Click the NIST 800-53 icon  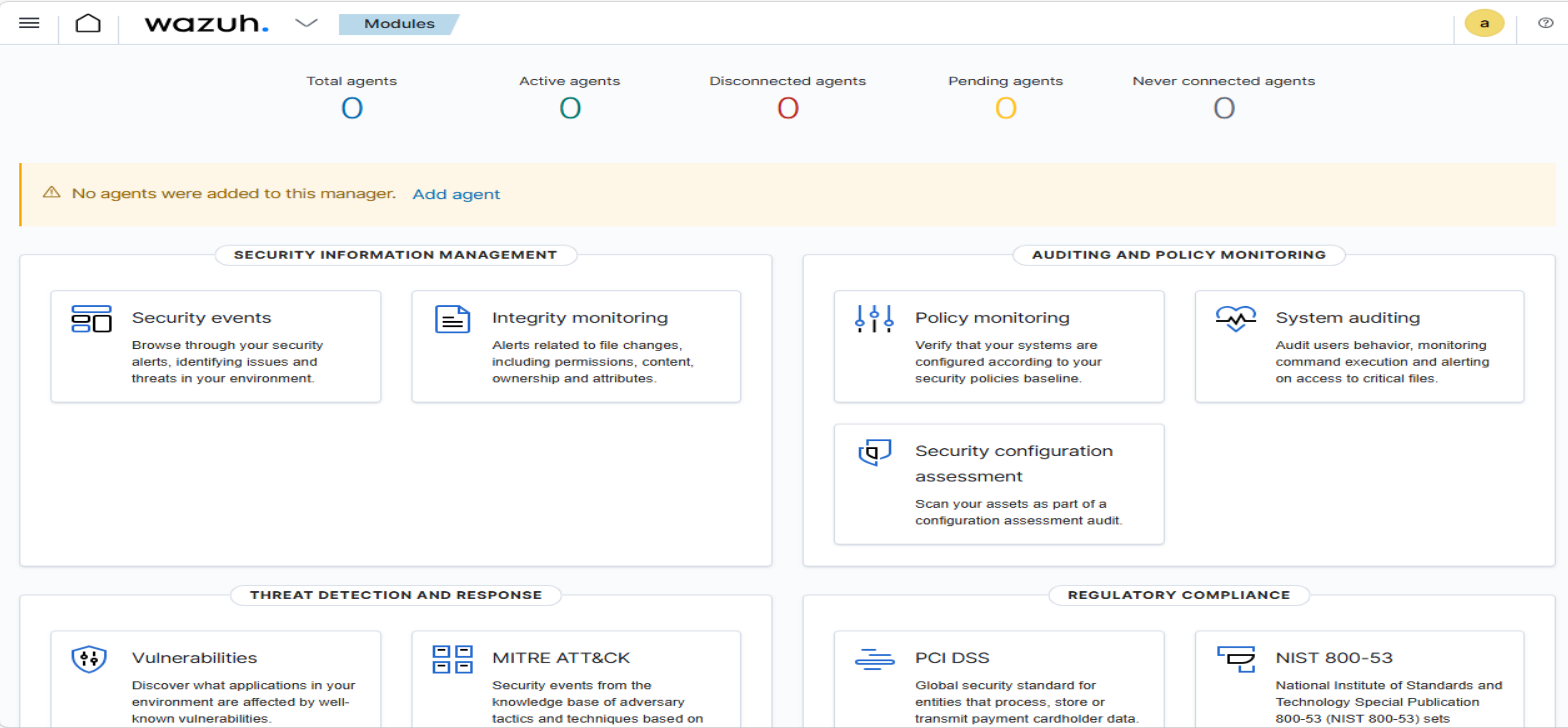tap(1236, 659)
